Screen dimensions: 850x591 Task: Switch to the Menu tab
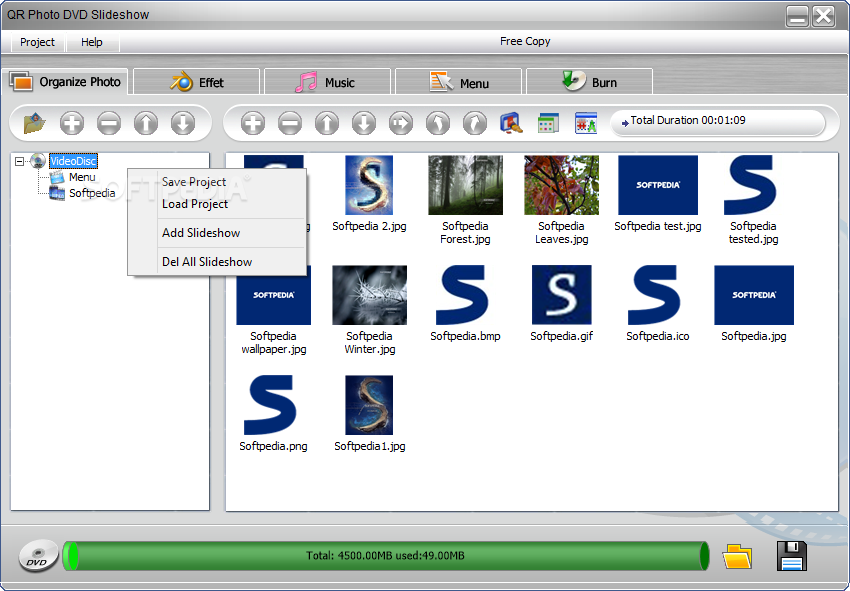458,82
